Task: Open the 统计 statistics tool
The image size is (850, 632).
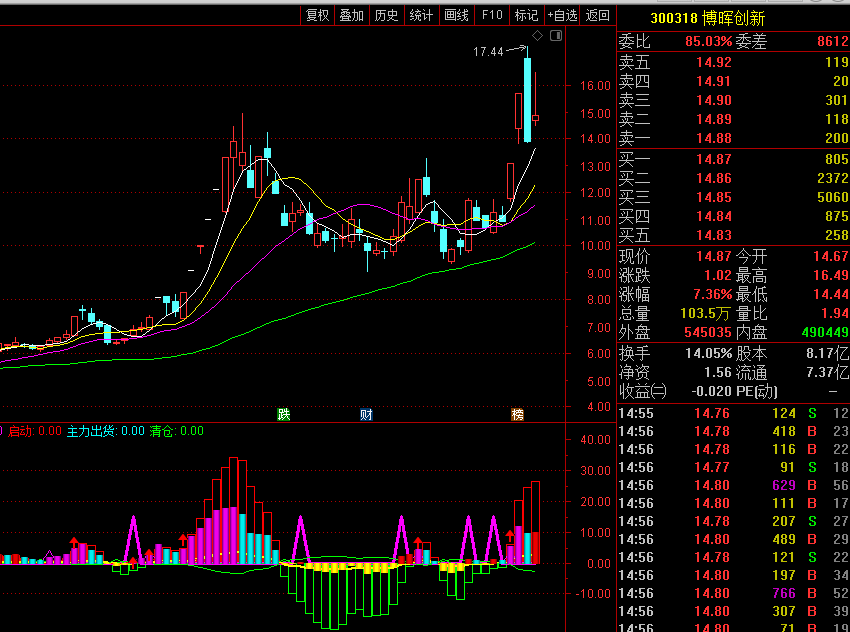Action: pos(422,15)
